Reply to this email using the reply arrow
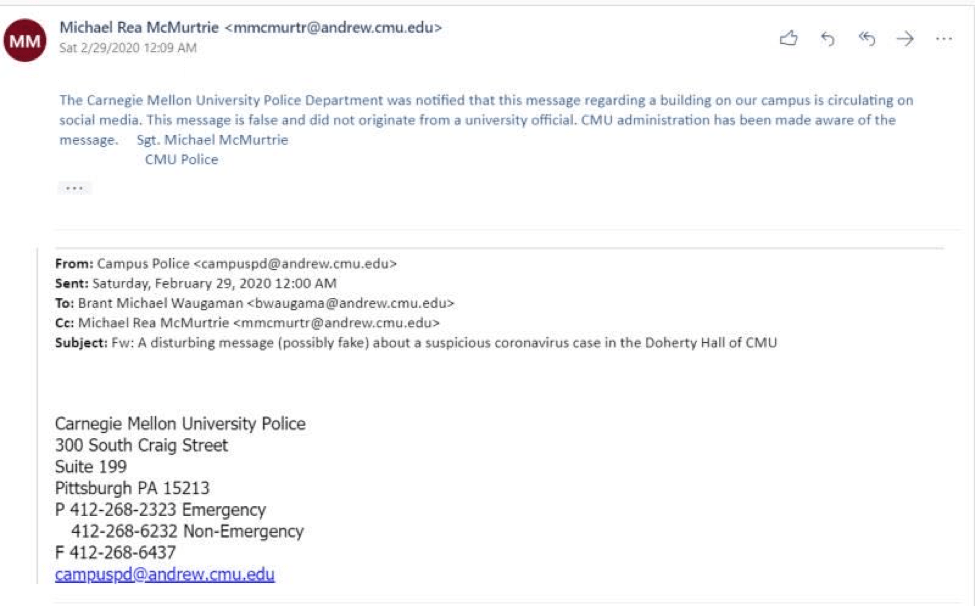This screenshot has width=975, height=606. tap(828, 39)
